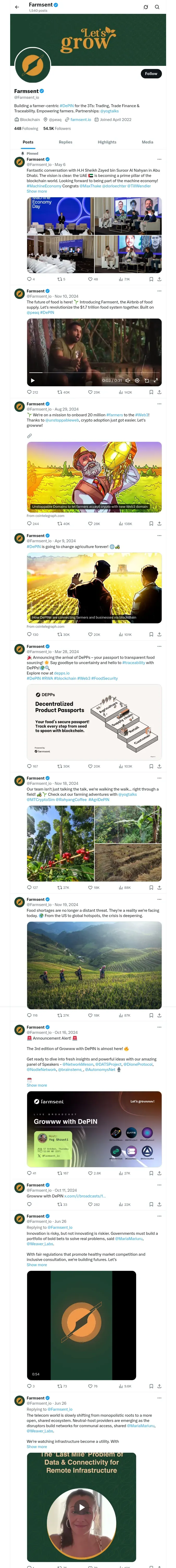Image resolution: width=176 pixels, height=1568 pixels.
Task: Open more options on the pinned post
Action: pyautogui.click(x=159, y=159)
